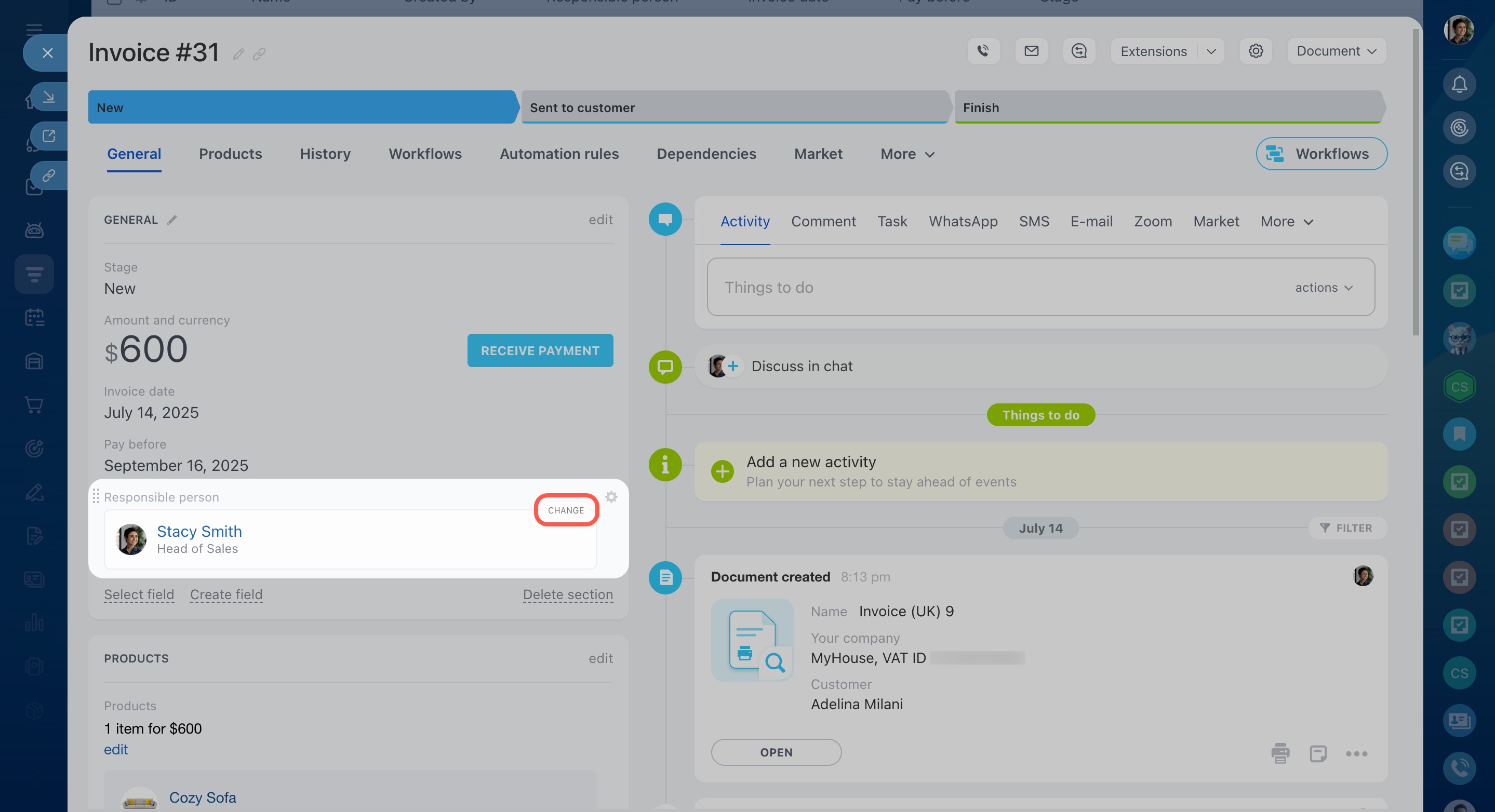Click the phone call icon in header
Viewport: 1495px width, 812px height.
tap(983, 51)
